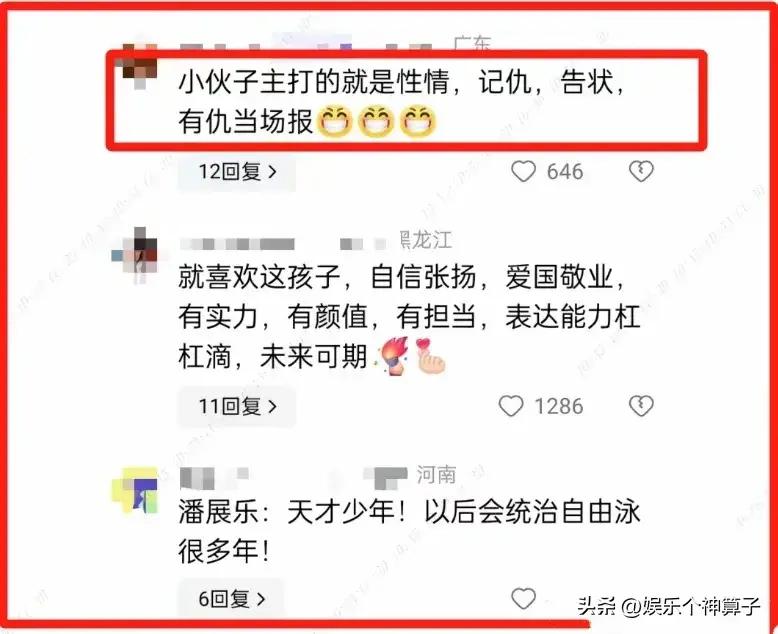Image resolution: width=778 pixels, height=634 pixels.
Task: Click the 1286 like count
Action: pyautogui.click(x=559, y=406)
